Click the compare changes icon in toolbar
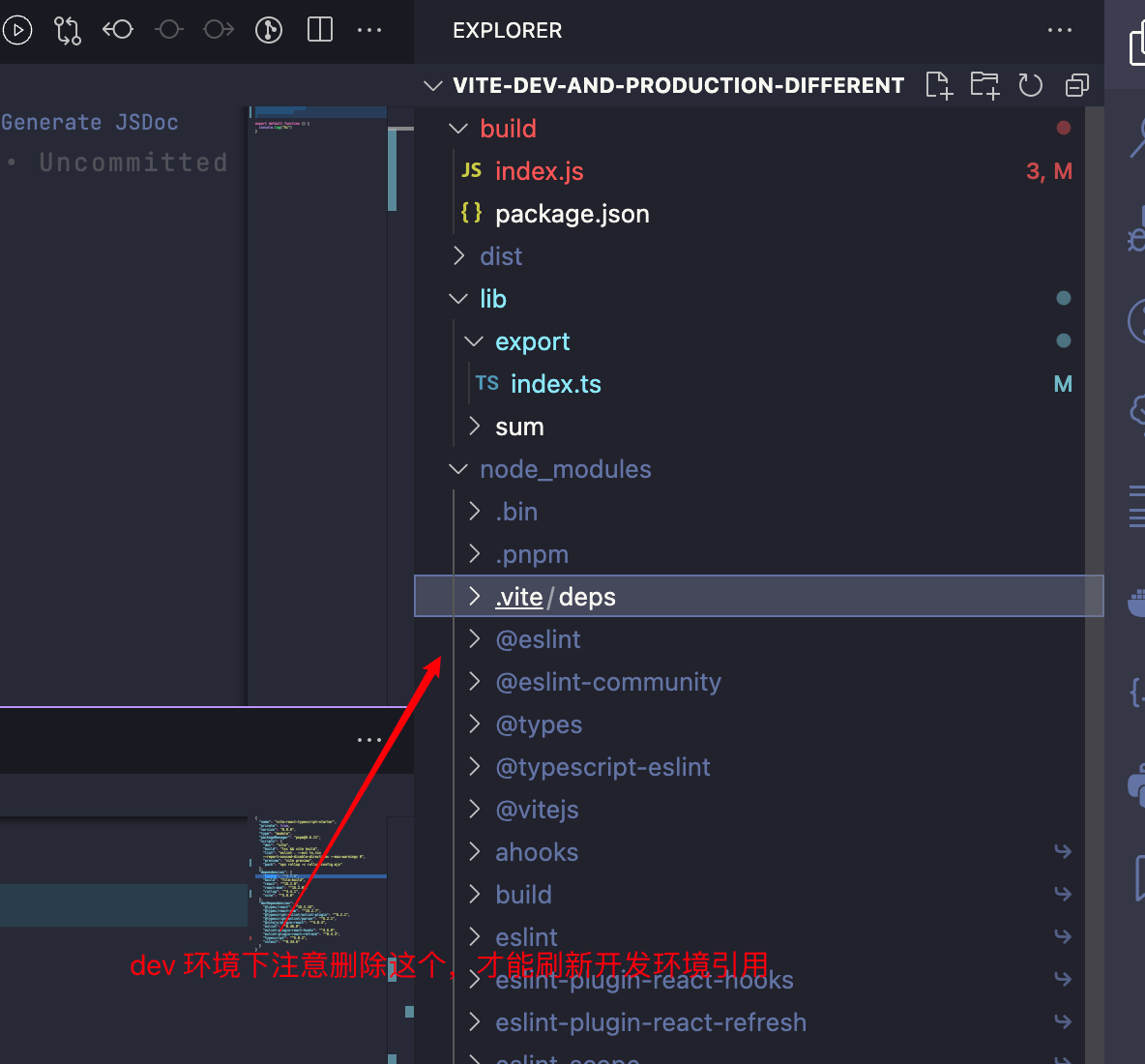This screenshot has width=1145, height=1064. click(68, 30)
